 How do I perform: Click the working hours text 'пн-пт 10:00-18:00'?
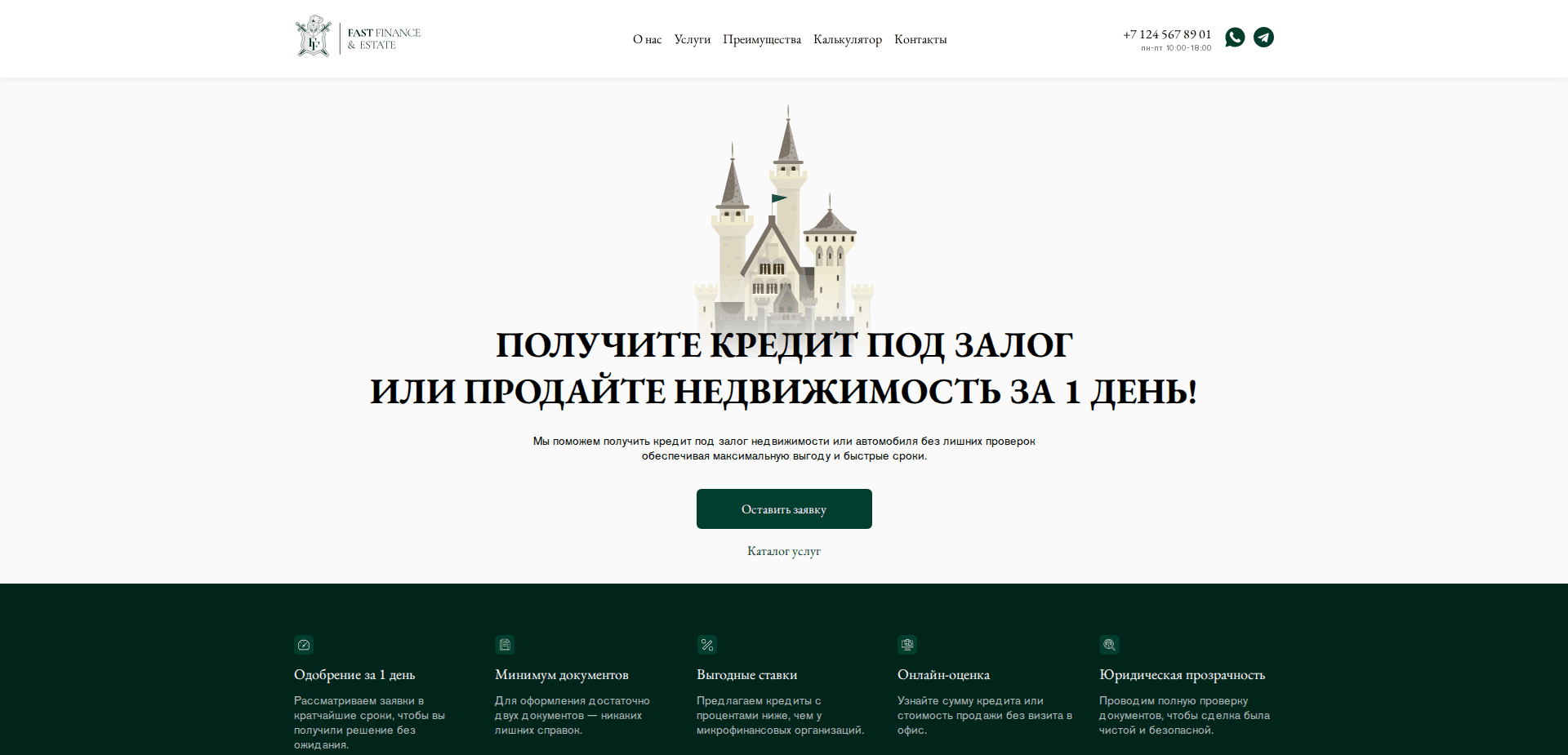pyautogui.click(x=1175, y=47)
